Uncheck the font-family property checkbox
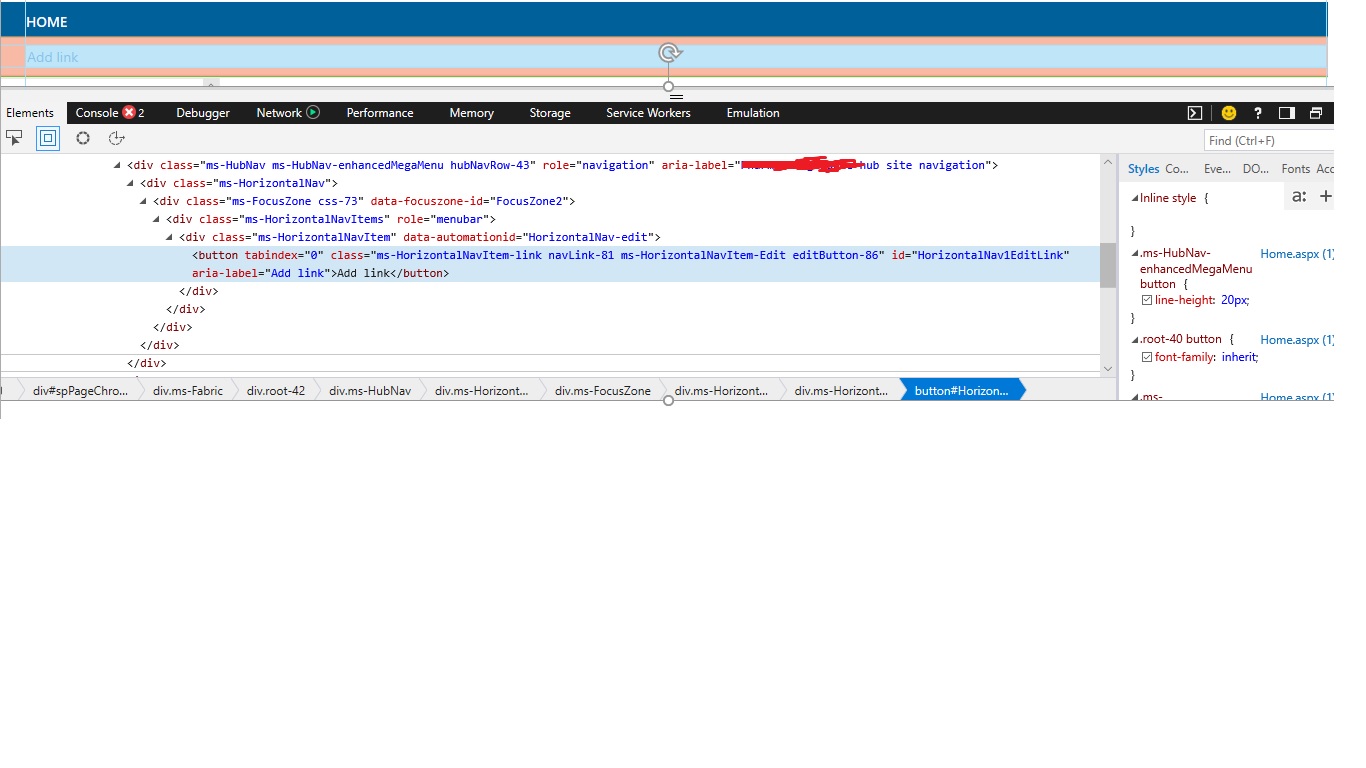1366x768 pixels. tap(1147, 357)
